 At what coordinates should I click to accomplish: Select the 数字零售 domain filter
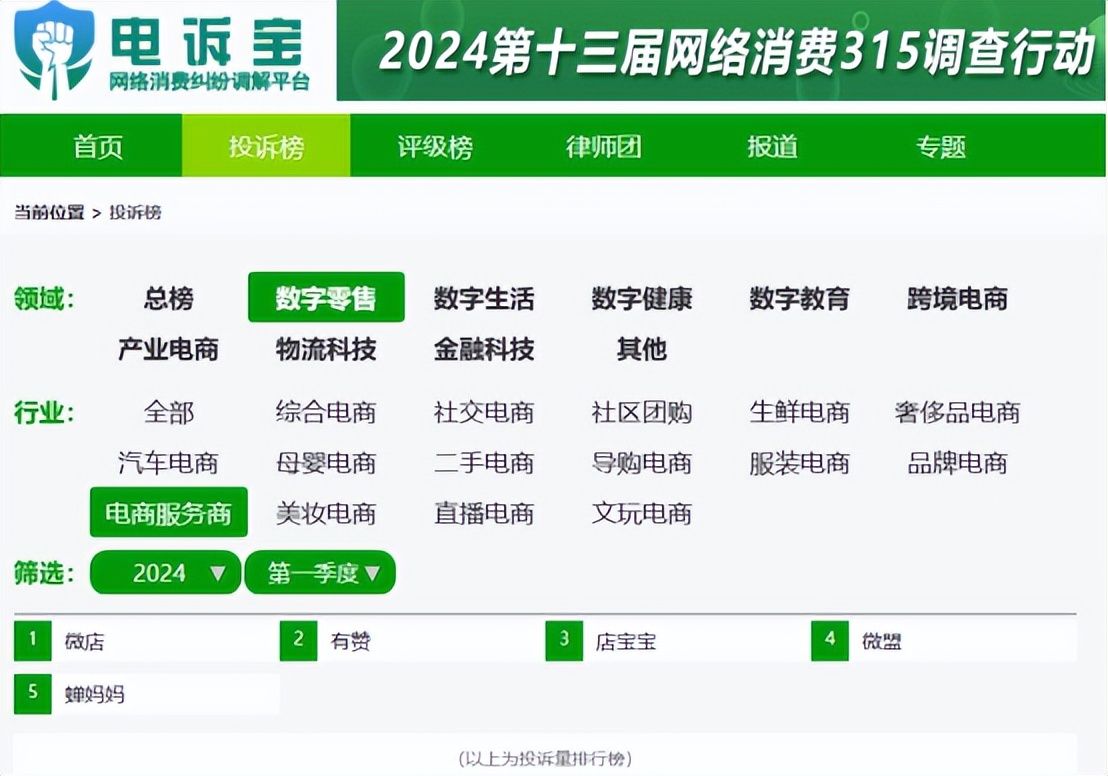(326, 297)
